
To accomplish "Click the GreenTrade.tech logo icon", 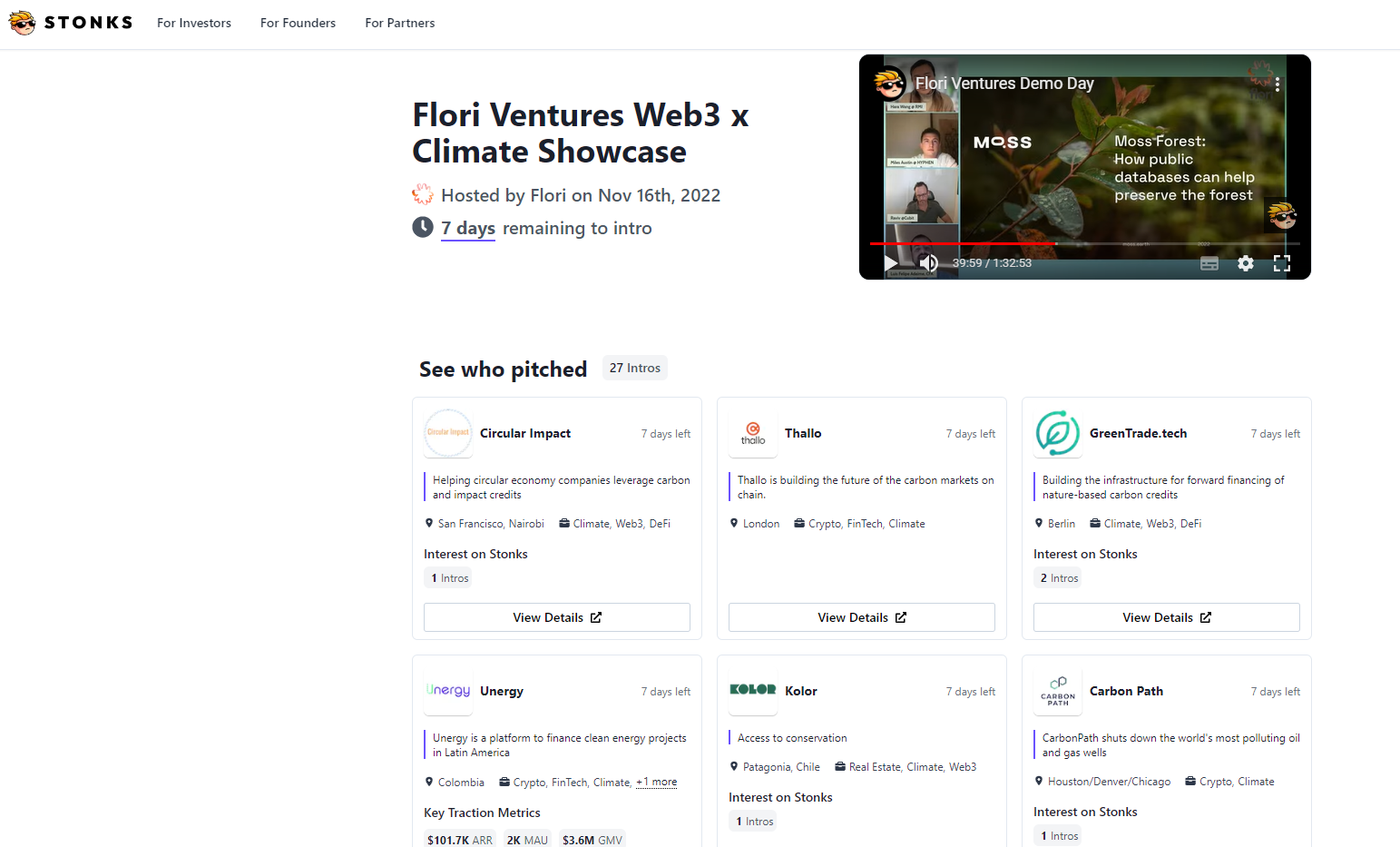I will click(x=1058, y=434).
